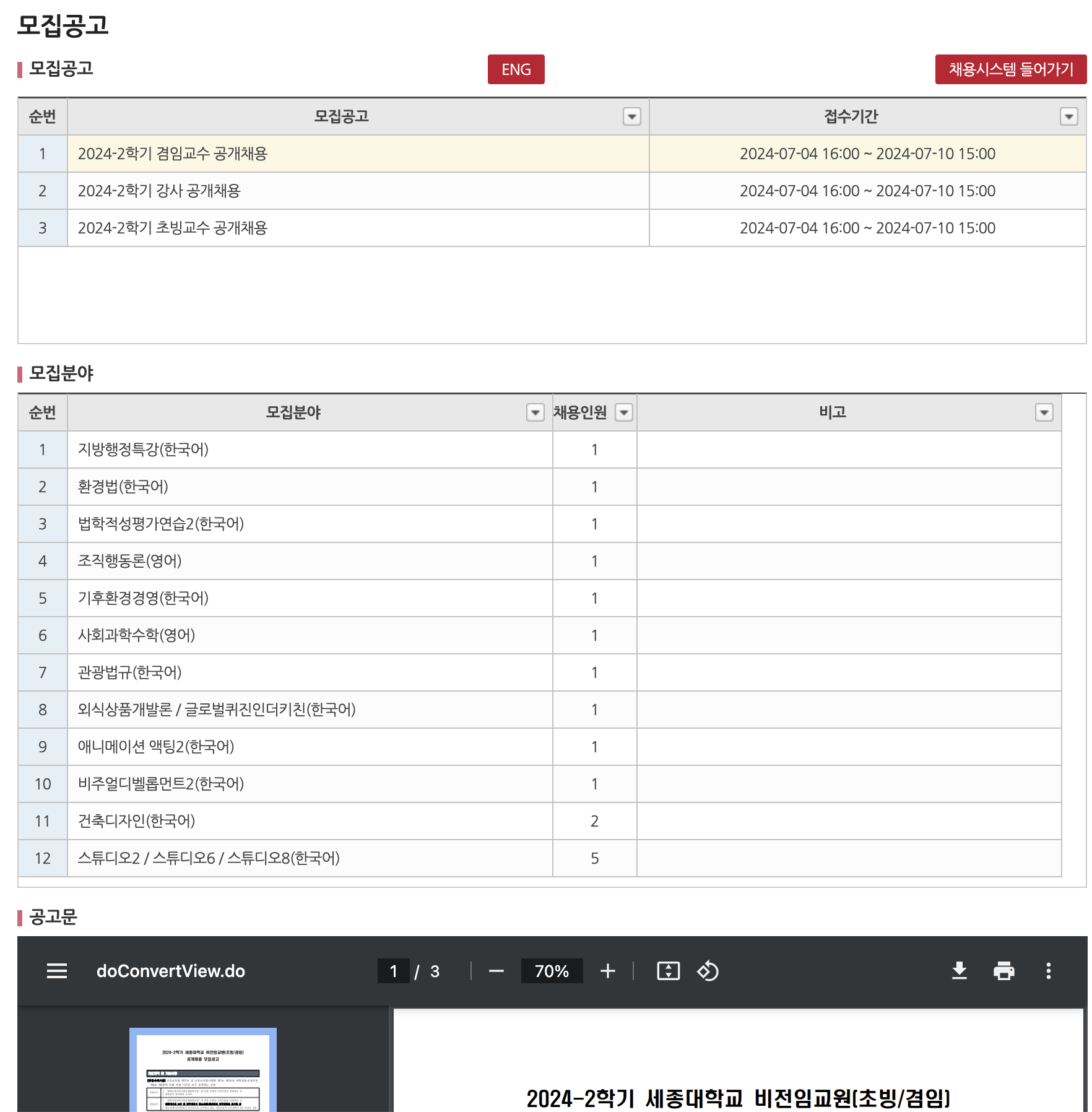The width and height of the screenshot is (1092, 1112).
Task: Click 채용인원 cell showing 5
Action: (595, 858)
